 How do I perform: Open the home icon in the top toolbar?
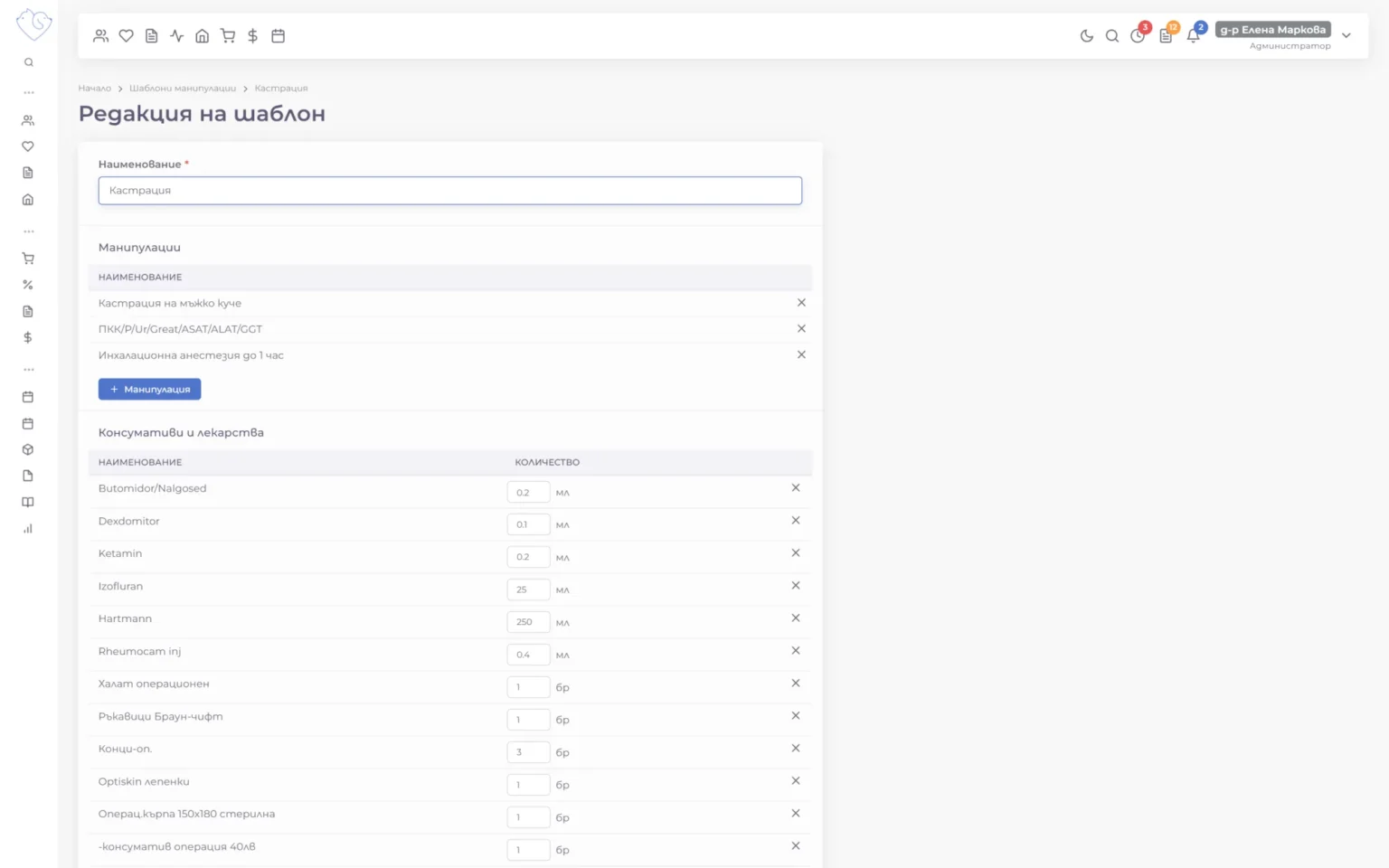[203, 36]
